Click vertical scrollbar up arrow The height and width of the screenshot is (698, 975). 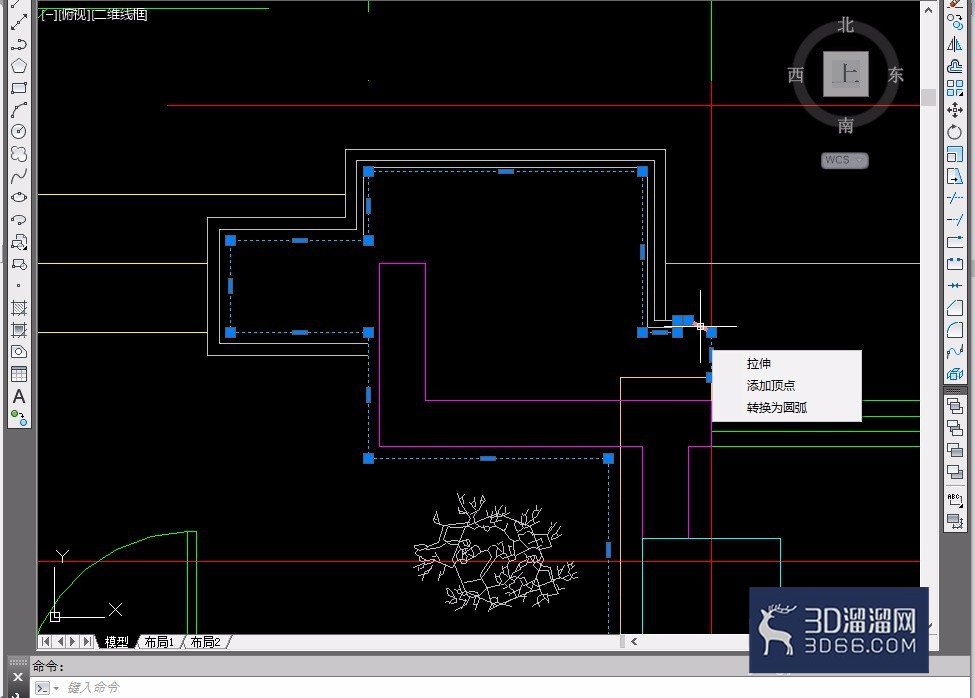[928, 11]
